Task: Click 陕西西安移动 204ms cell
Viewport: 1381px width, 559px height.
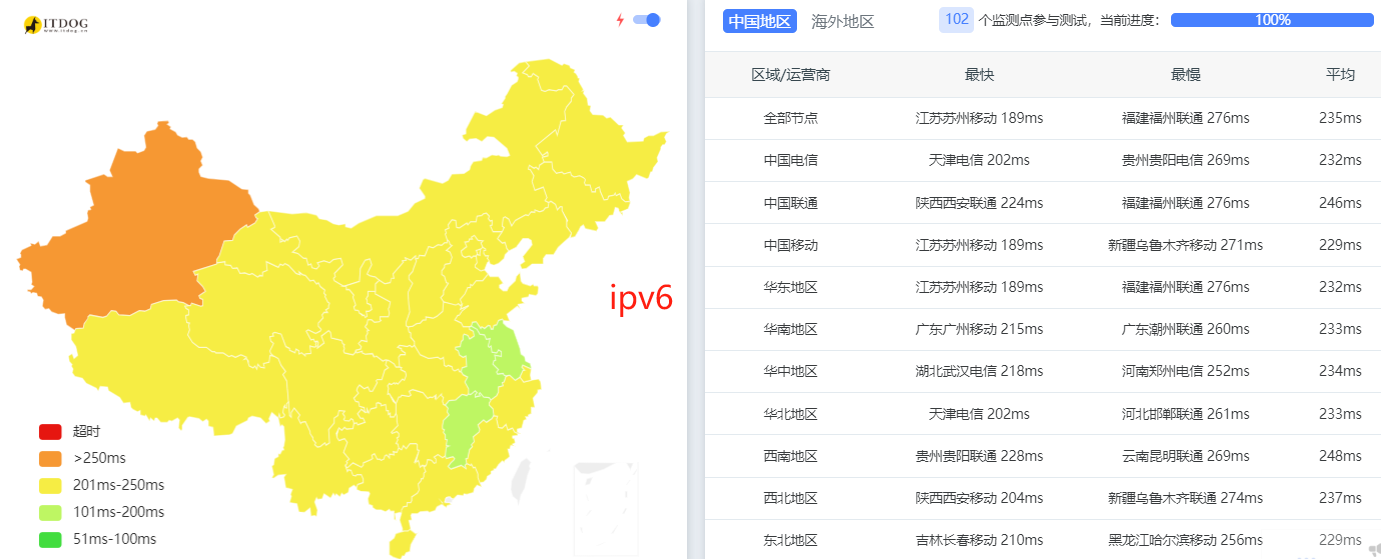Action: (x=979, y=498)
